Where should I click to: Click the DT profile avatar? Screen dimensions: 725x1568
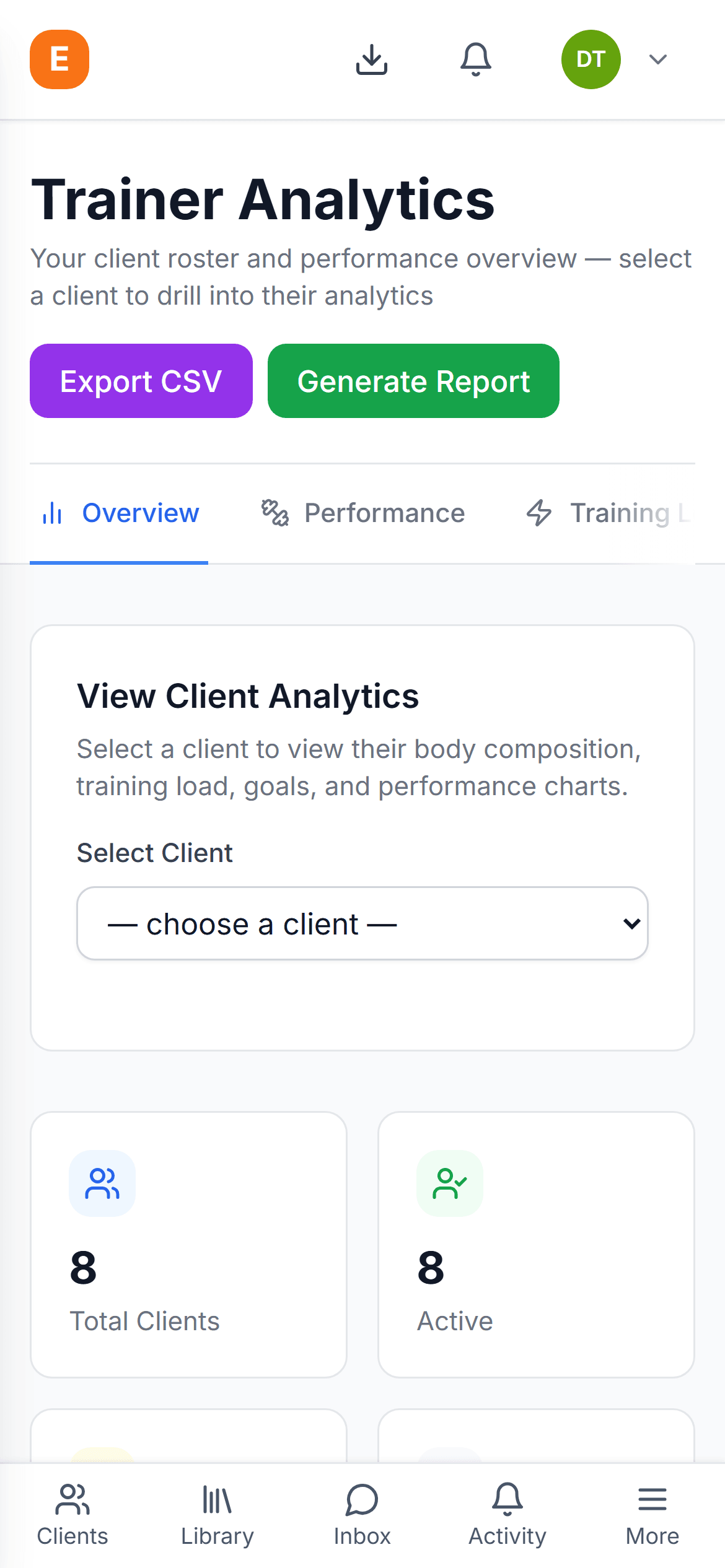[x=591, y=59]
